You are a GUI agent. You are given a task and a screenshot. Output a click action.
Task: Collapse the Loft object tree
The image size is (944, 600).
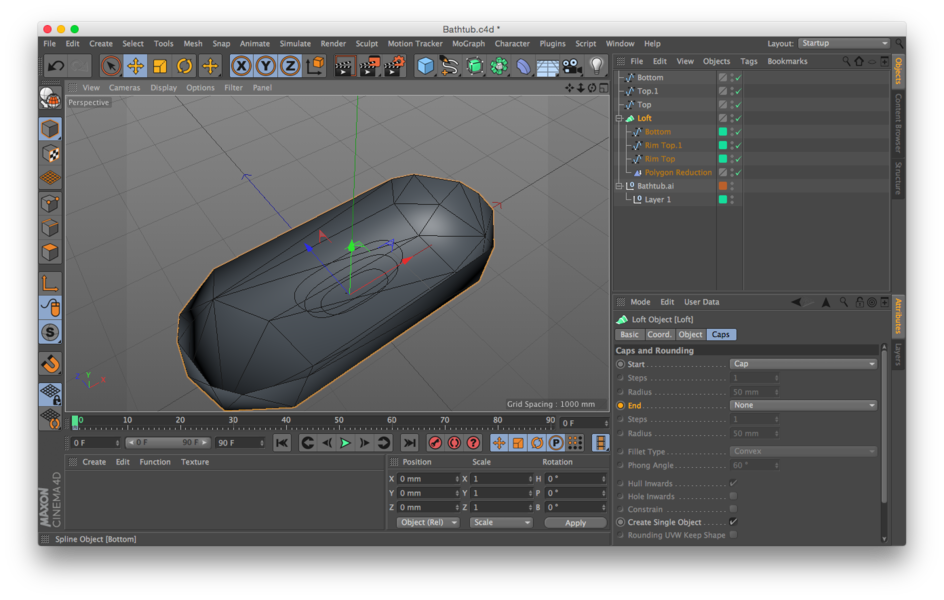619,119
